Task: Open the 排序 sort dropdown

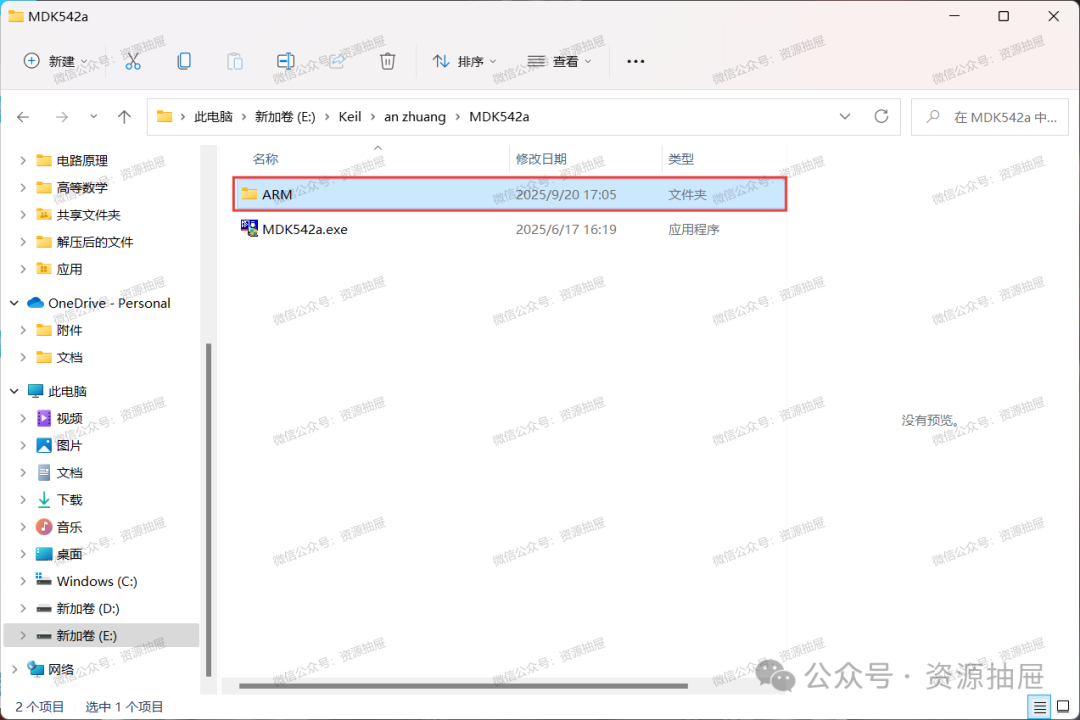Action: coord(464,61)
